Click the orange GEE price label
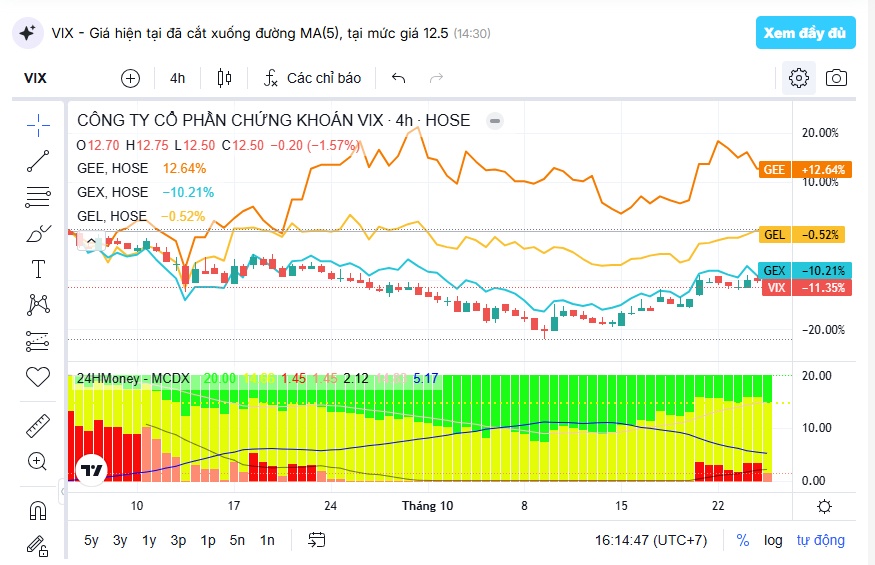 pyautogui.click(x=805, y=170)
